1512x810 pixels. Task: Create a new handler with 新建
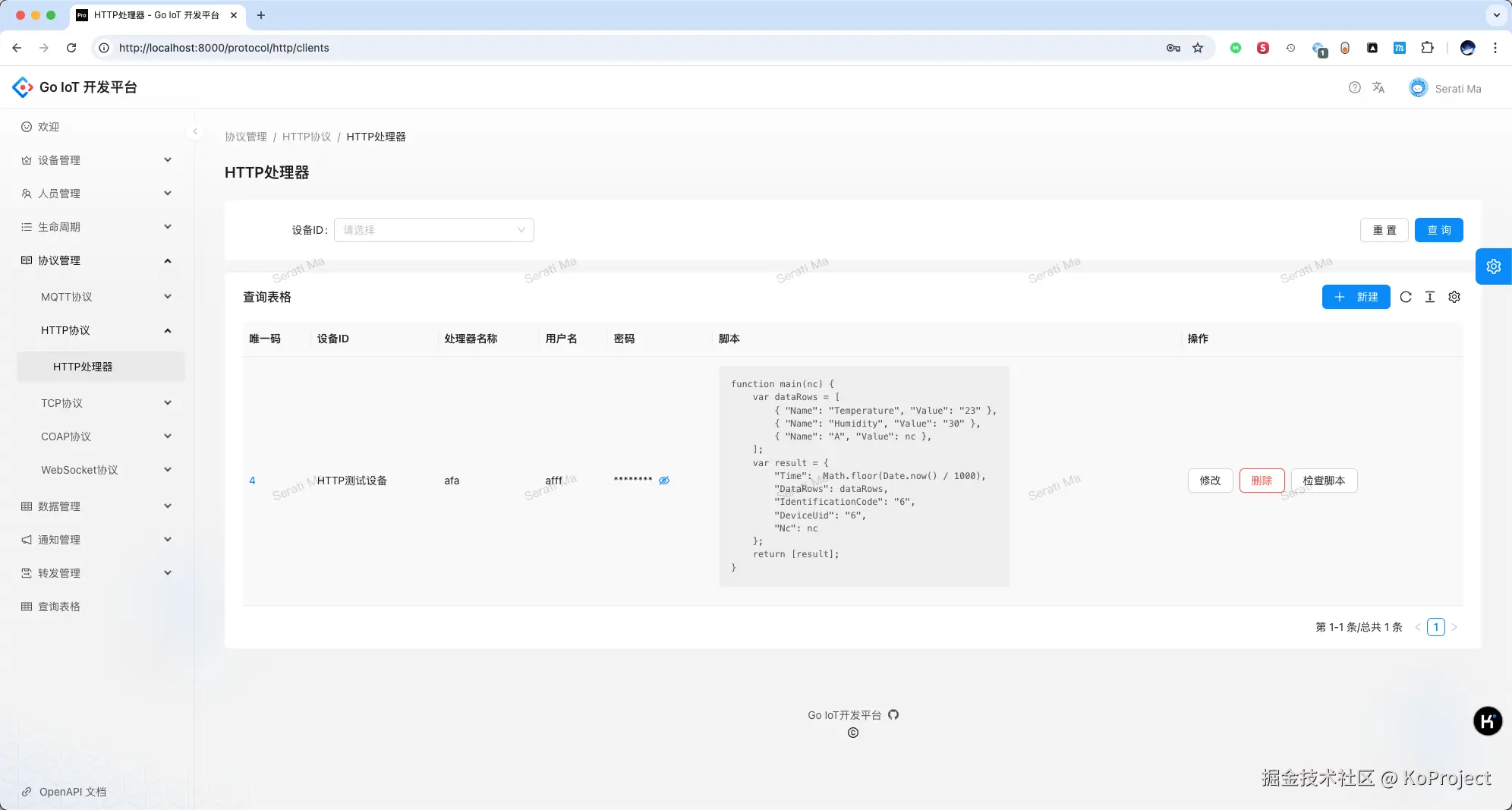pyautogui.click(x=1356, y=297)
